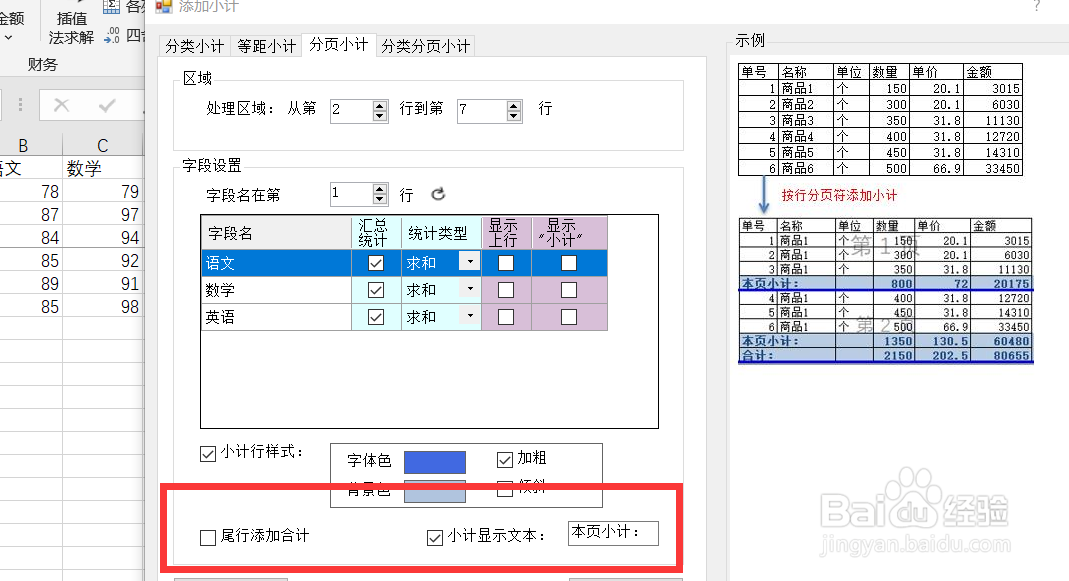1069x581 pixels.
Task: Click the stepper arrows of the end row field
Action: (514, 110)
